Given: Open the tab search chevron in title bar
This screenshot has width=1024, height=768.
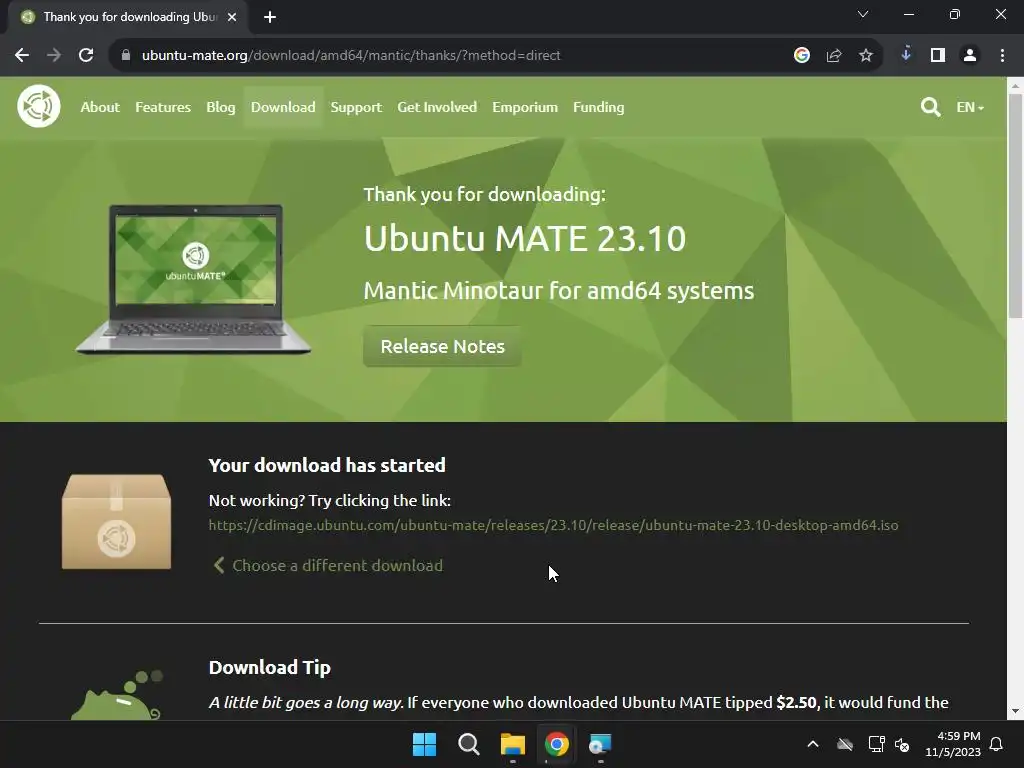Looking at the screenshot, I should (863, 14).
